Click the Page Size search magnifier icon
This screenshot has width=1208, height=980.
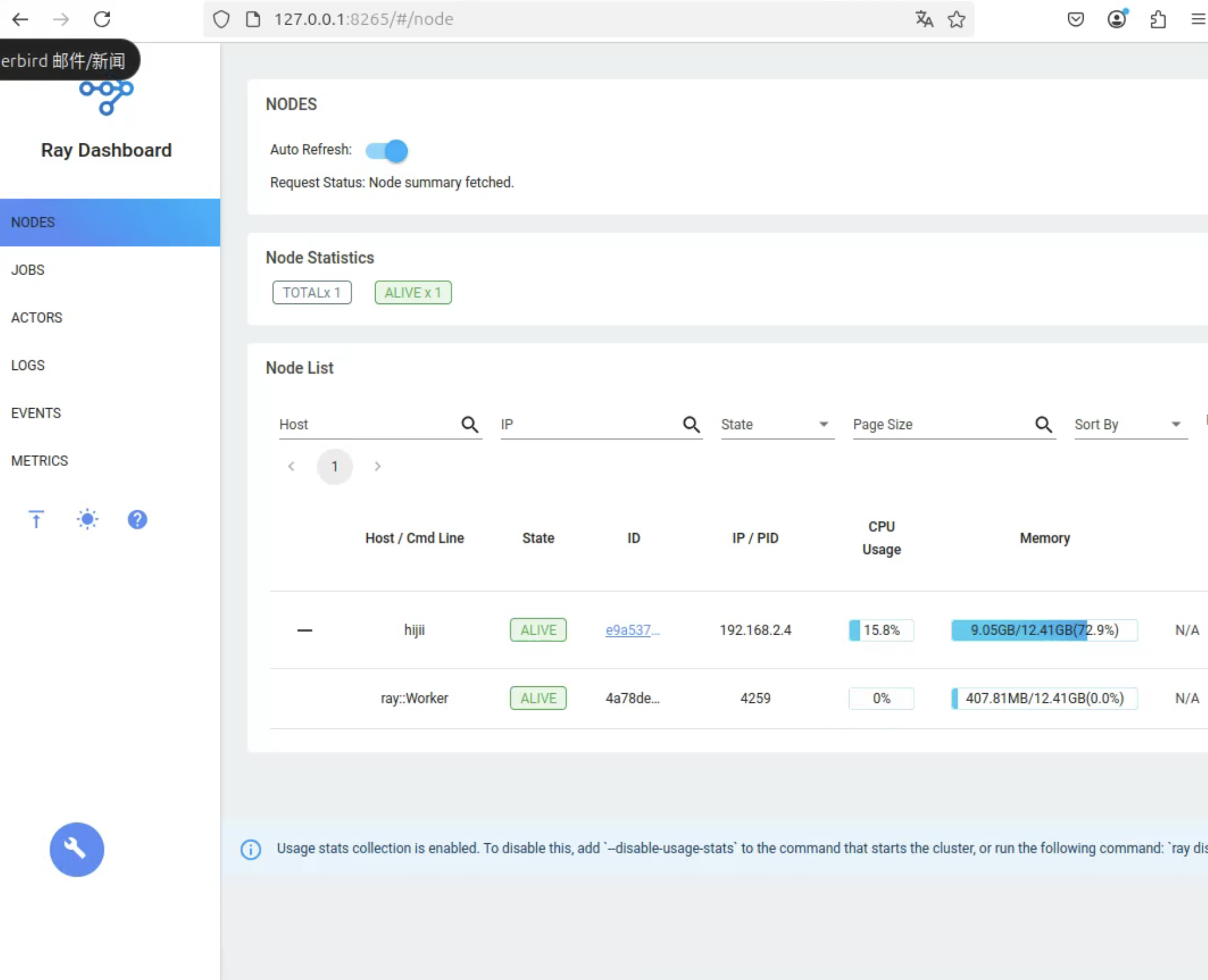1044,424
